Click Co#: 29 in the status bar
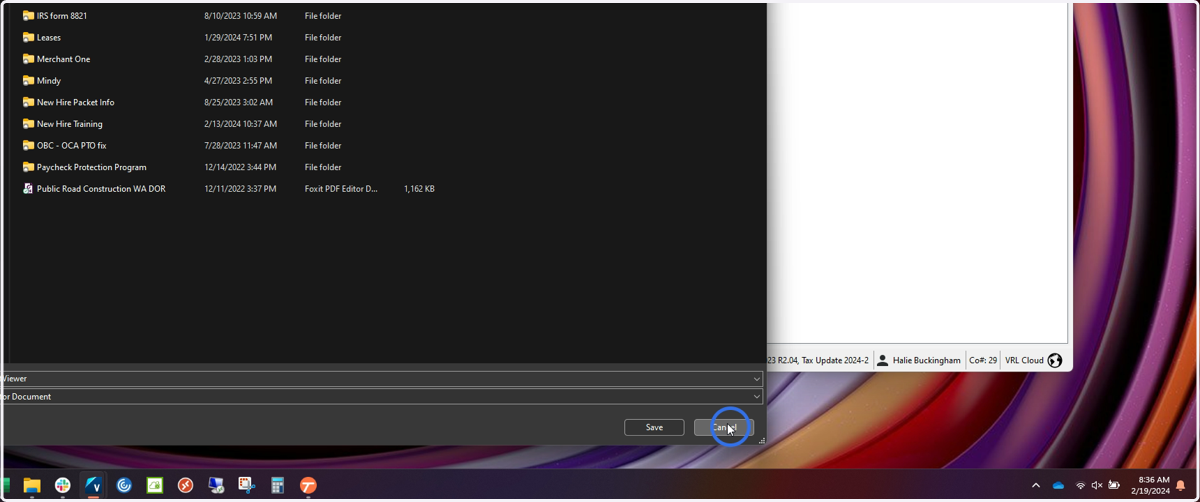This screenshot has width=1200, height=502. coord(983,360)
